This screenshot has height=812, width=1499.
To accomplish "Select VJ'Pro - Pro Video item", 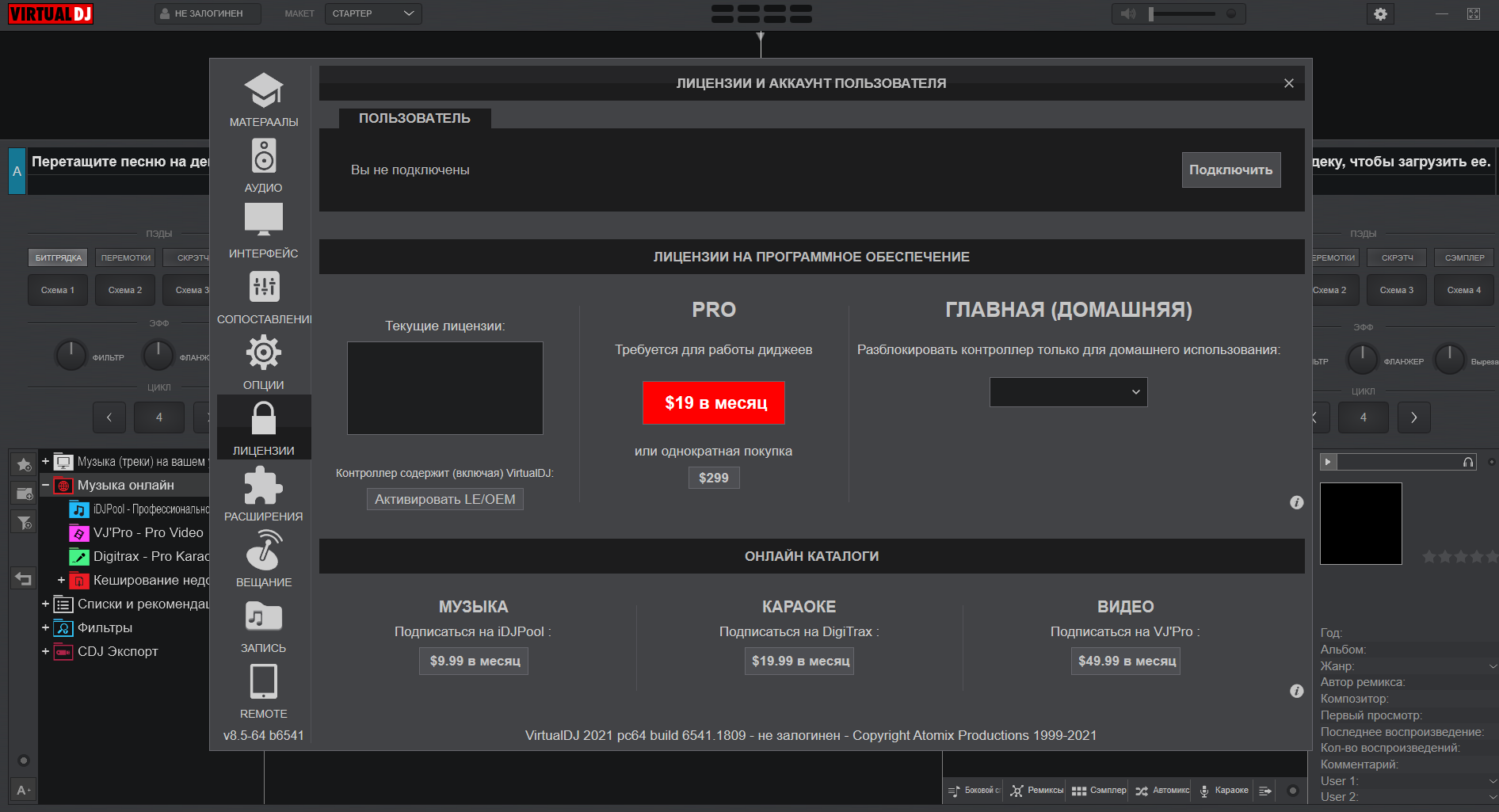I will pyautogui.click(x=137, y=532).
